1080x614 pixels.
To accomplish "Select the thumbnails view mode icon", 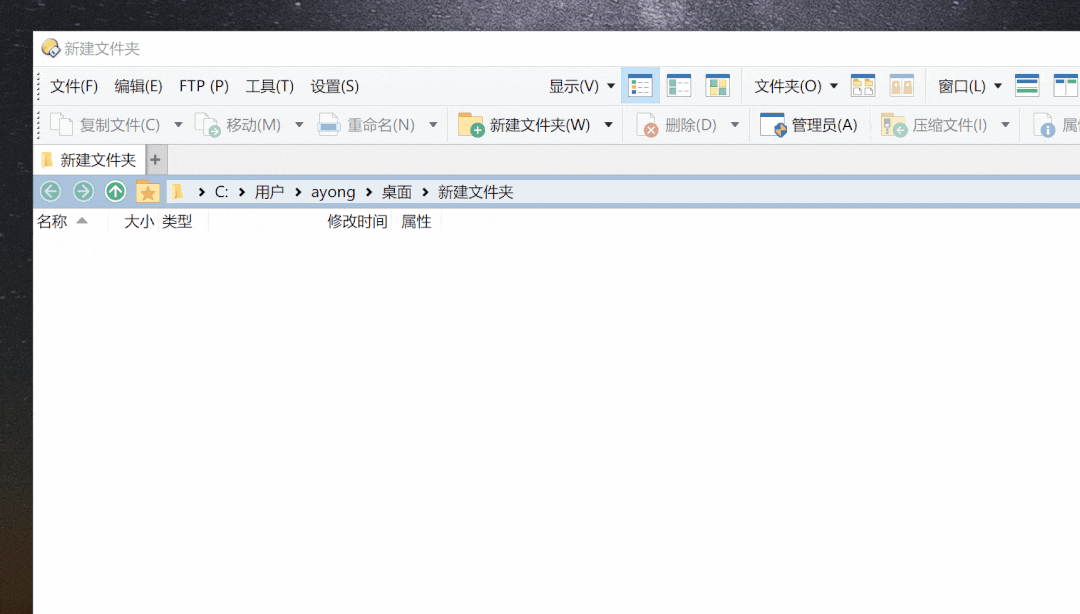I will pos(717,86).
